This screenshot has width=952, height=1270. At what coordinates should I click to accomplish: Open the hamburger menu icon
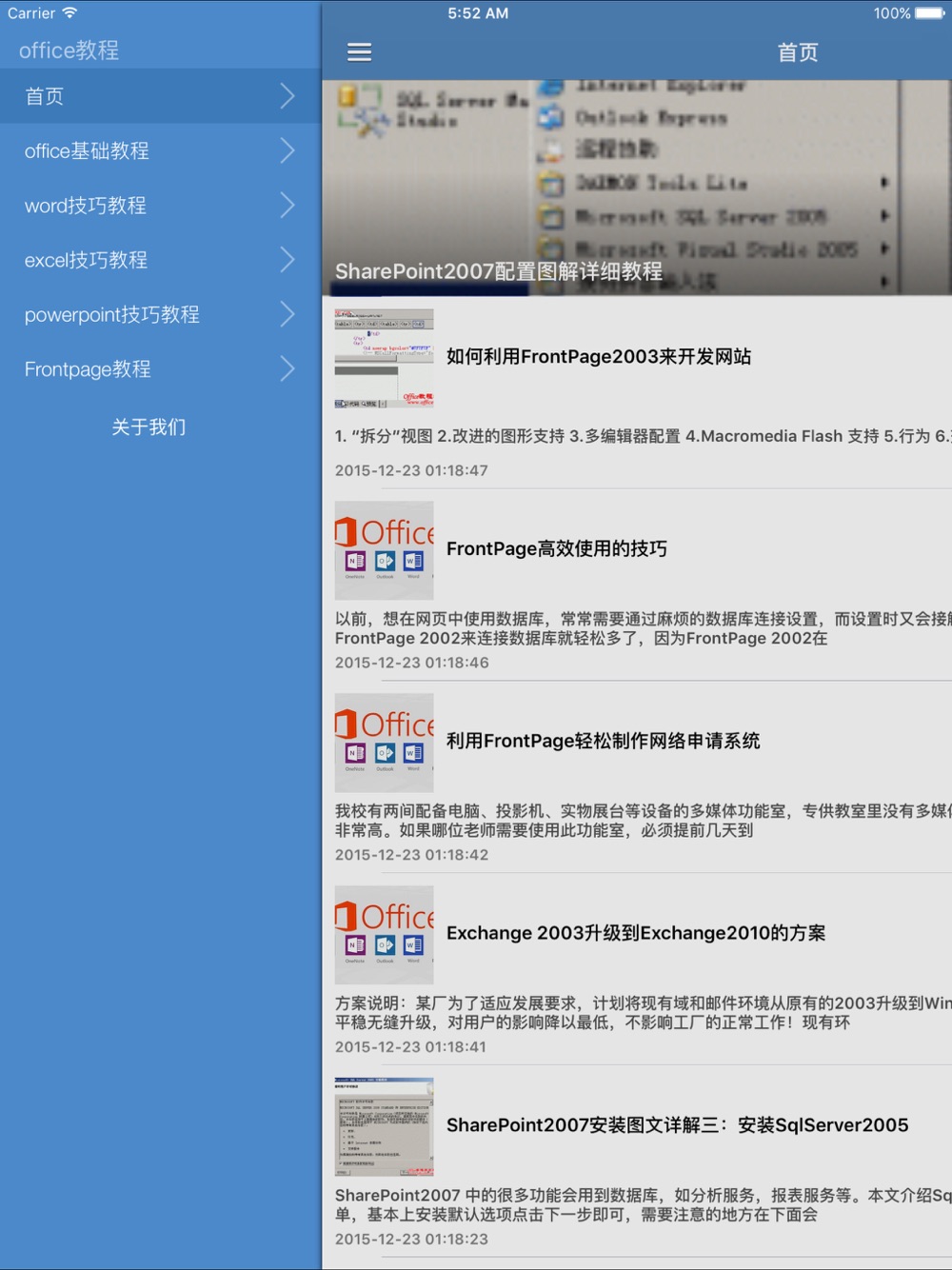point(359,52)
